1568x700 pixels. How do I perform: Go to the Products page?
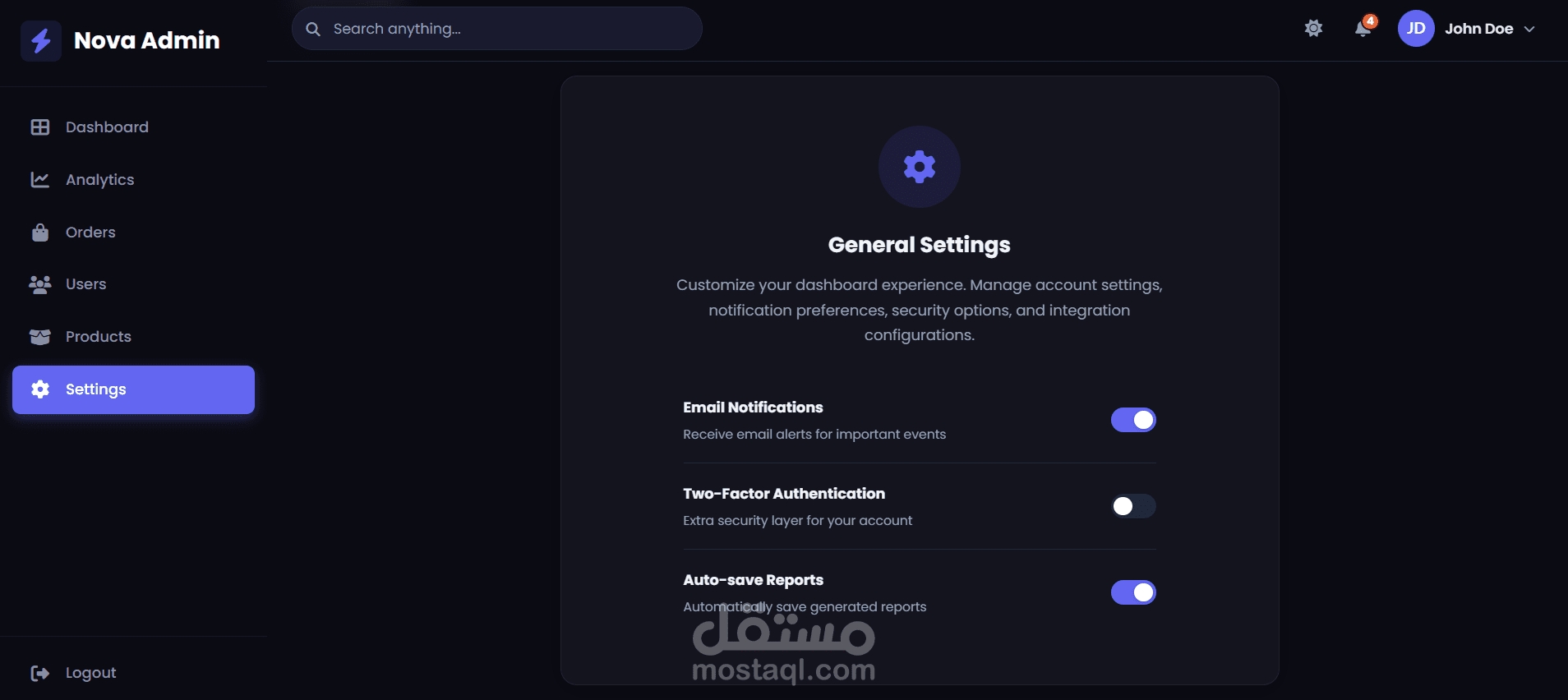98,337
